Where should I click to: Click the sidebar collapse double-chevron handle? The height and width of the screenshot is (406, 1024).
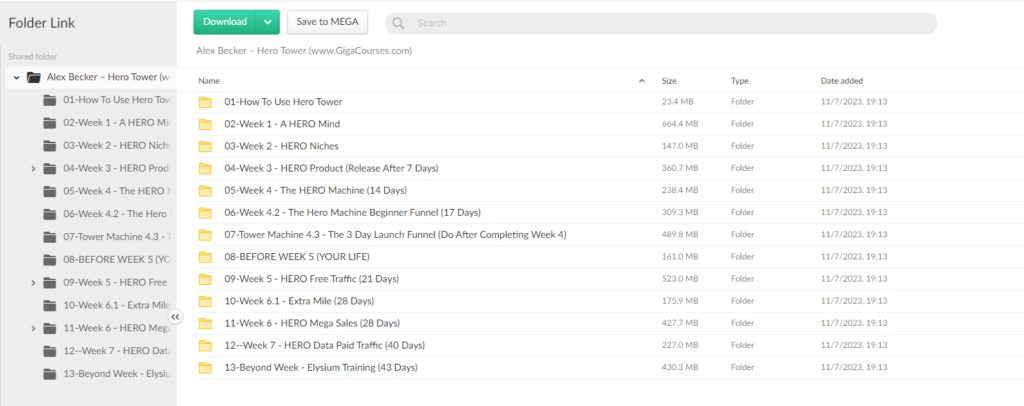(x=176, y=316)
